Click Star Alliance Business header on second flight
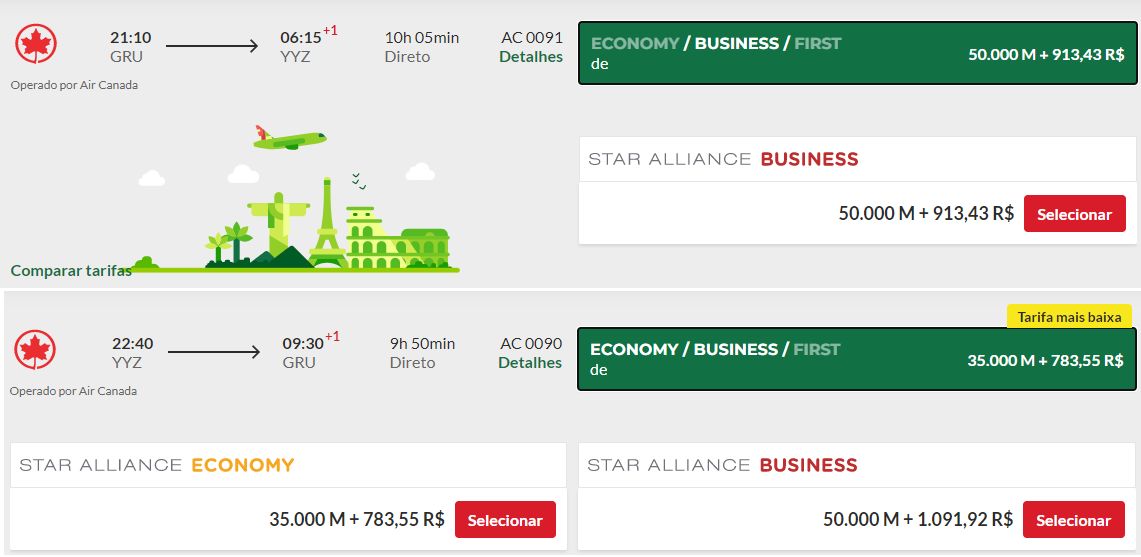Viewport: 1141px width, 557px height. [x=722, y=465]
